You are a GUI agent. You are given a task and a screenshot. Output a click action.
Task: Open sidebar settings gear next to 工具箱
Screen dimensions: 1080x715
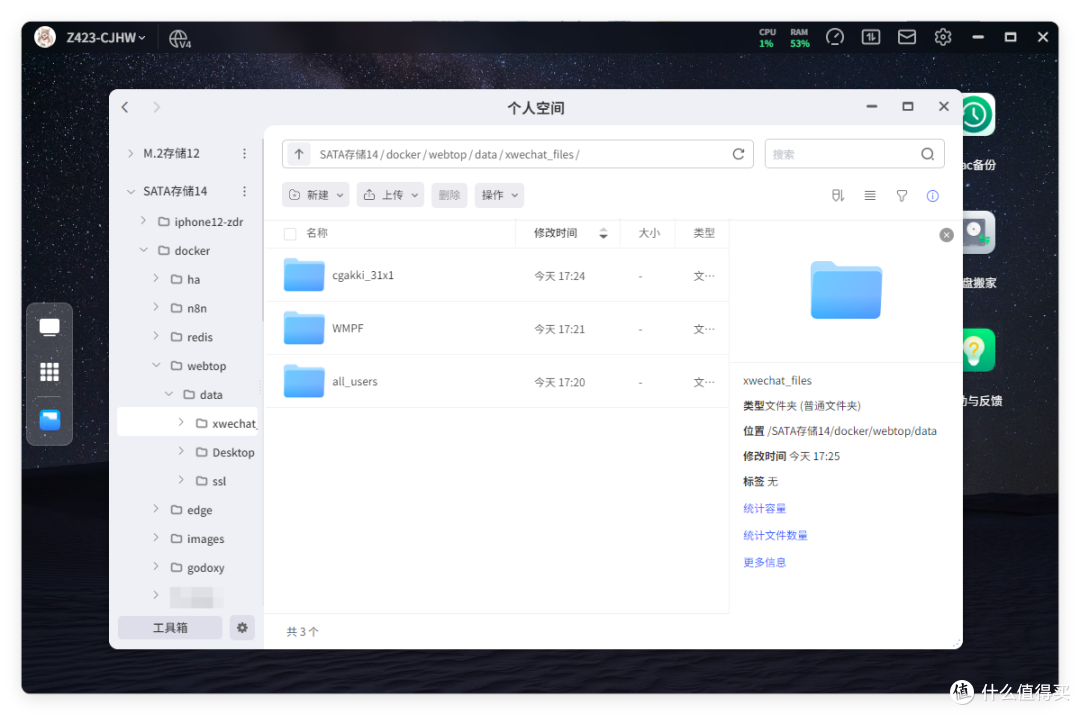(x=242, y=628)
